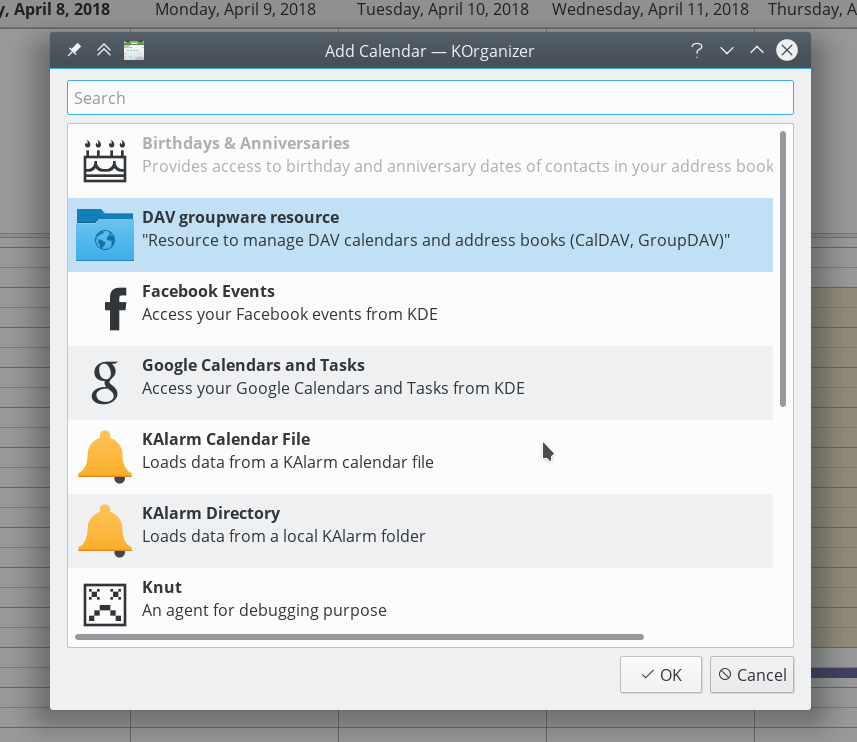Click the KOrganizer calendar icon in the titlebar
This screenshot has width=857, height=742.
tap(134, 49)
